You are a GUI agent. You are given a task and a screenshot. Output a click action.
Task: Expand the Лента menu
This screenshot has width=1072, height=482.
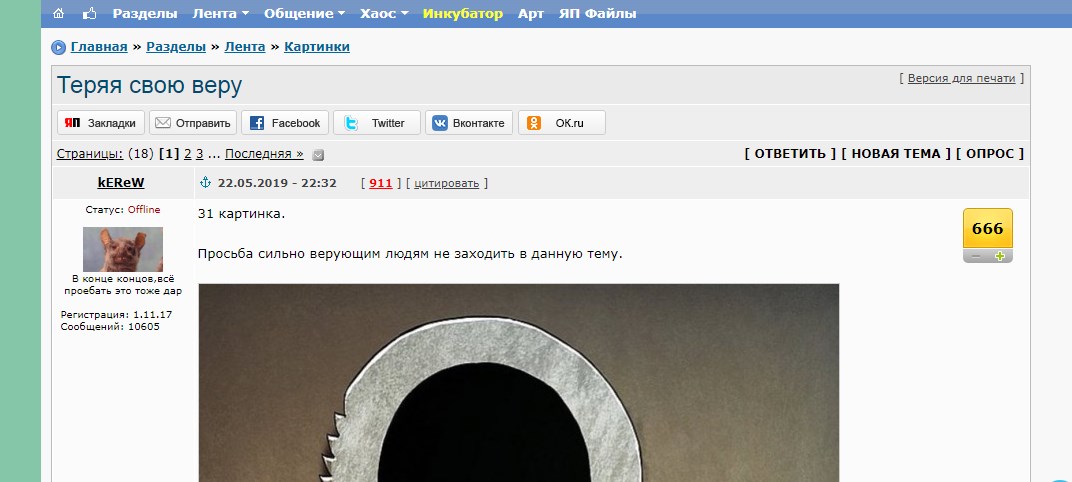(220, 14)
